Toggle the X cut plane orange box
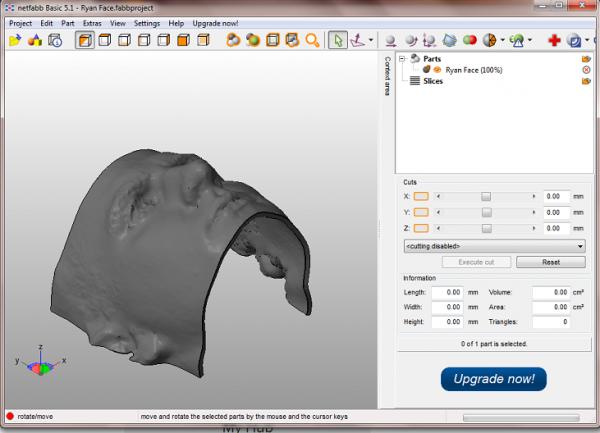Viewport: 600px width, 433px height. (x=421, y=196)
